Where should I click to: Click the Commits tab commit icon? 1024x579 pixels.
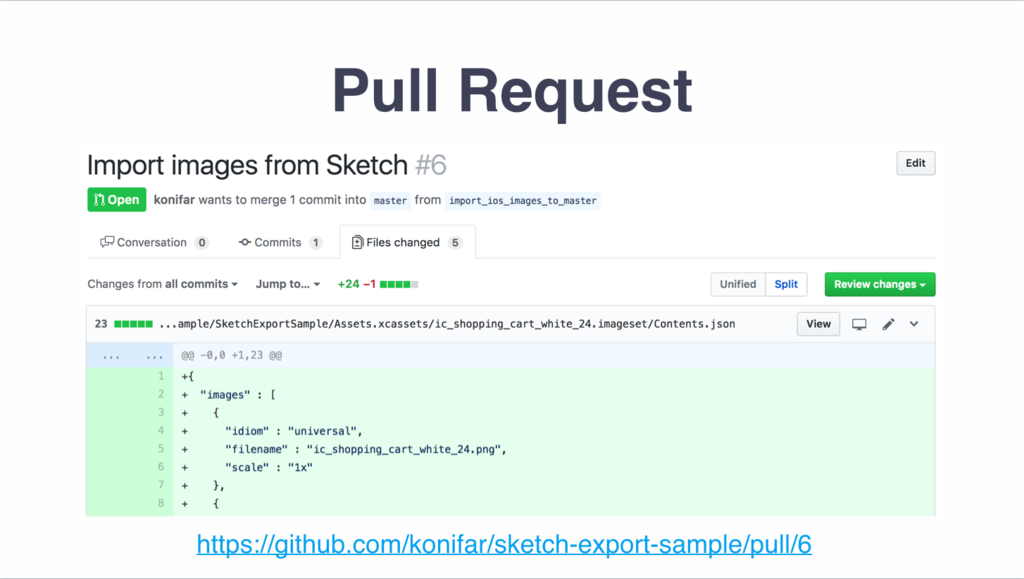pyautogui.click(x=245, y=242)
